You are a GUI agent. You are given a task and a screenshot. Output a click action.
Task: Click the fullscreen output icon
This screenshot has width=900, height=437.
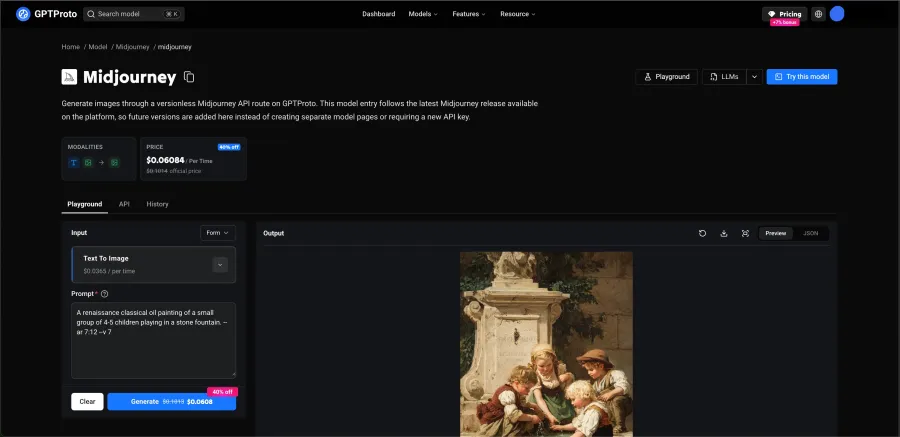coord(745,233)
